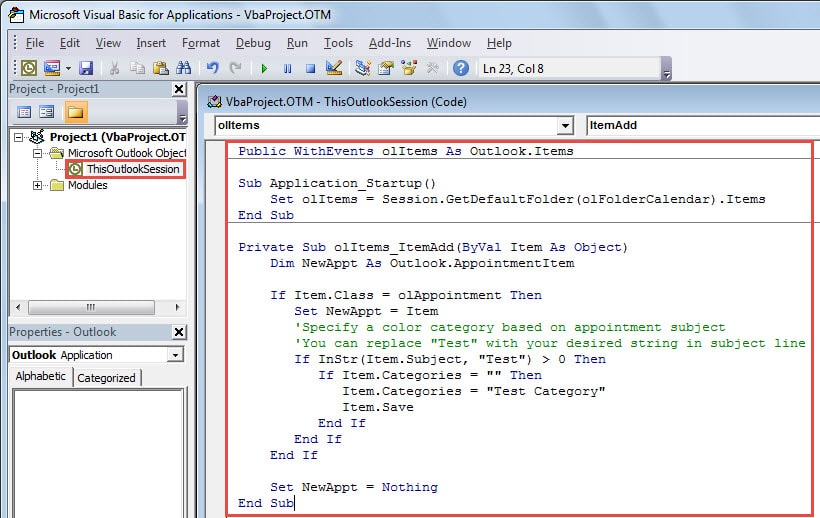Screen dimensions: 820x518
Task: Collapse the Project1 (VbaProject.OTM) tree node
Action: point(18,137)
